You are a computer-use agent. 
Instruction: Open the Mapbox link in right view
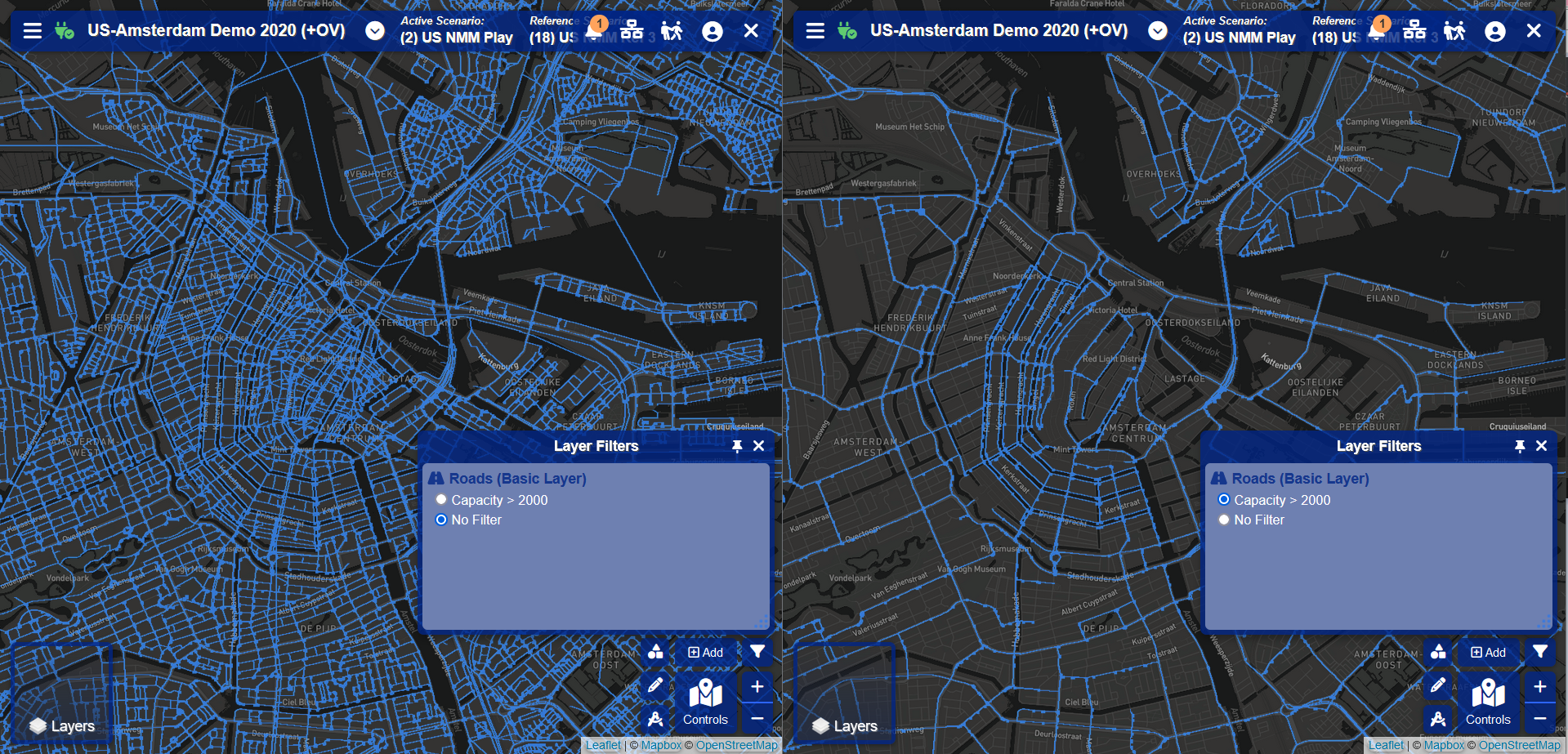coord(1444,745)
